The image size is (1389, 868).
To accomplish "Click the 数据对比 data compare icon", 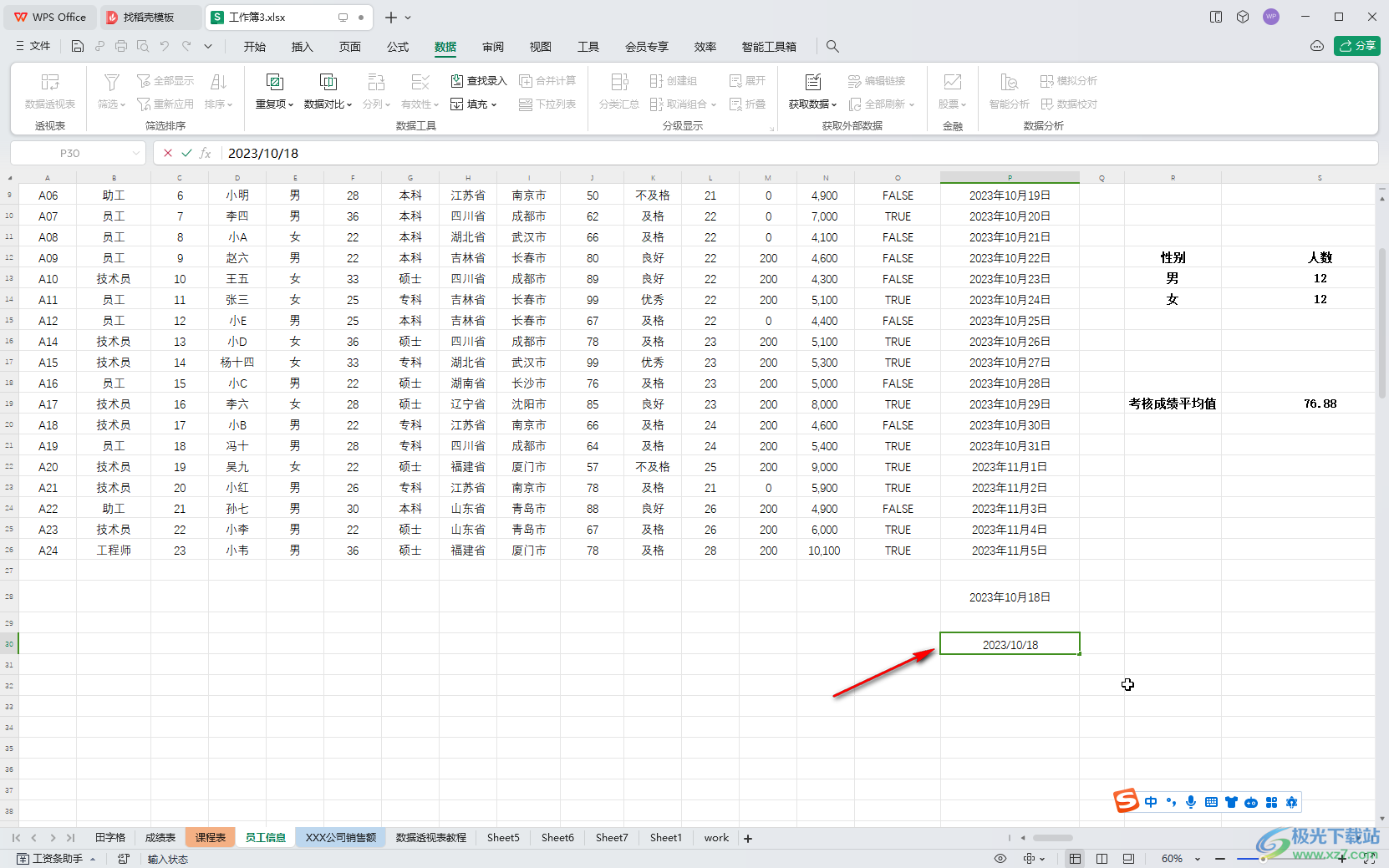I will (328, 82).
